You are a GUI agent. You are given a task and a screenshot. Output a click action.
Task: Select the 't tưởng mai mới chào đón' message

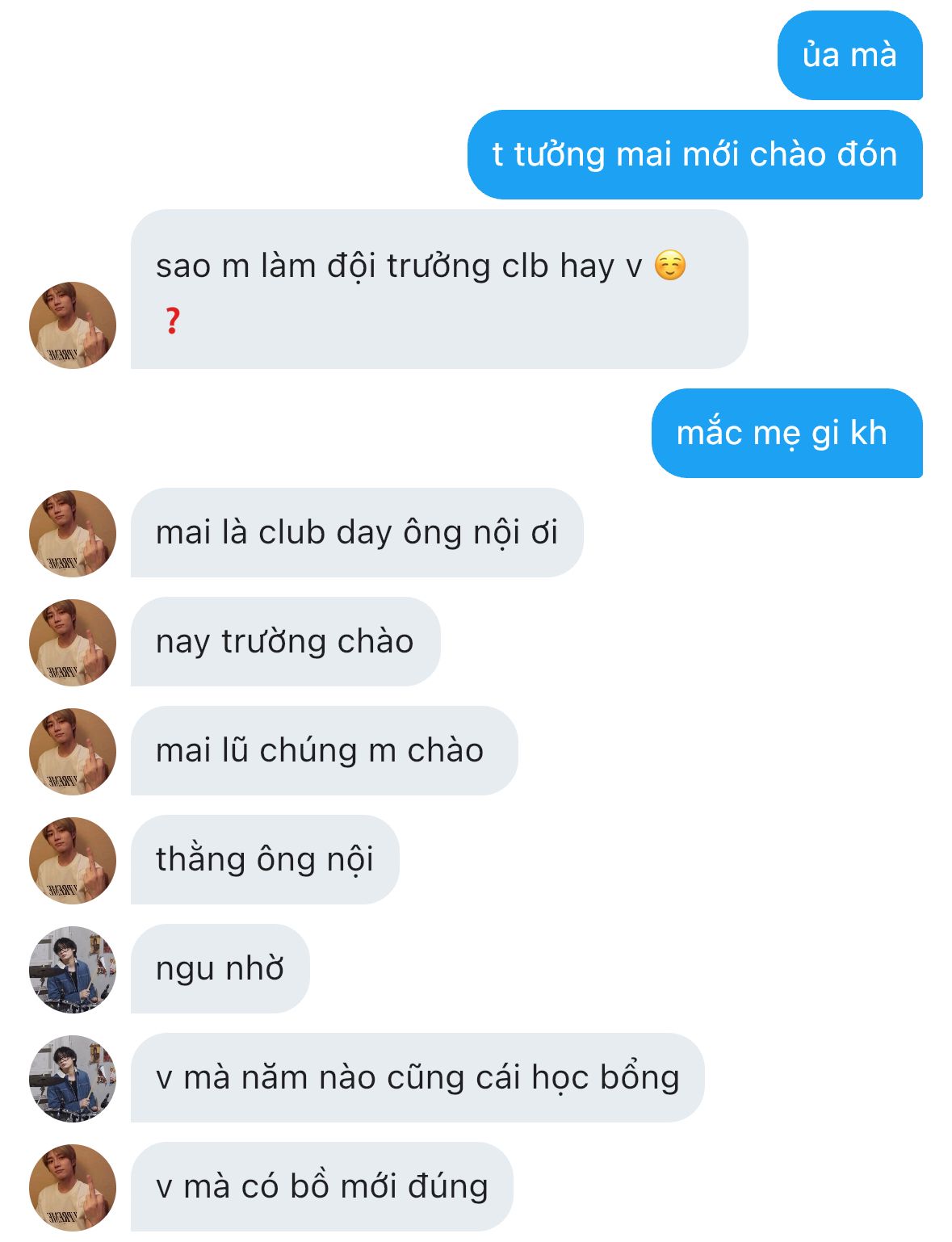coord(694,154)
